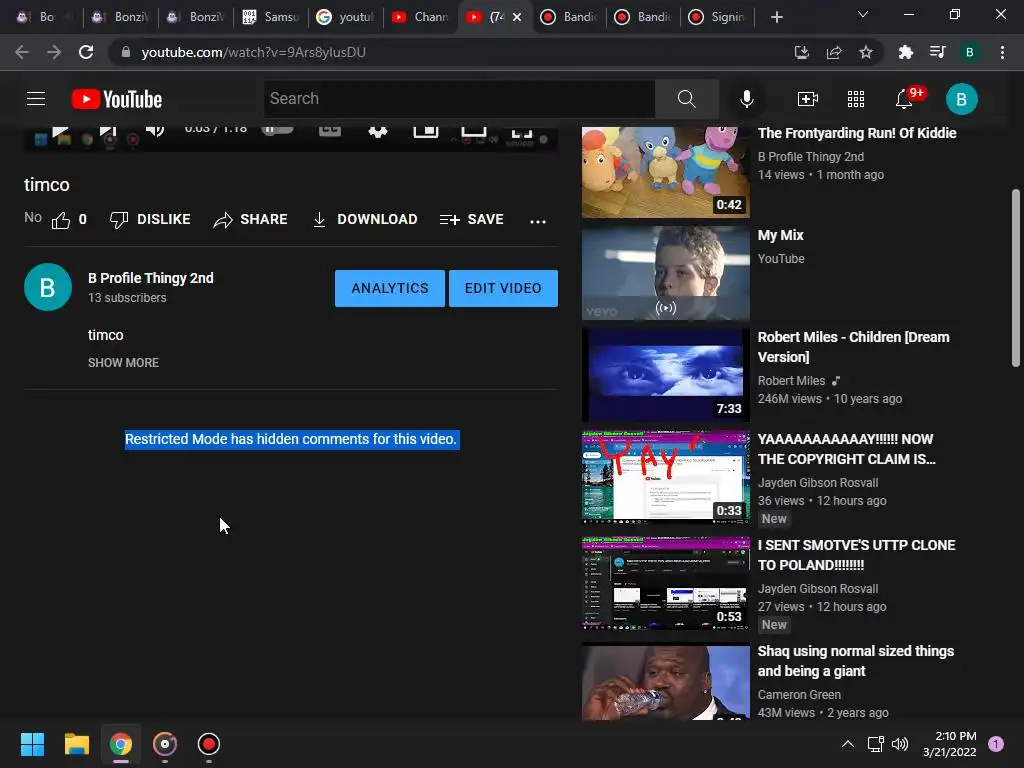Screen dimensions: 1024x768
Task: Go back in Chrome
Action: click(x=22, y=52)
